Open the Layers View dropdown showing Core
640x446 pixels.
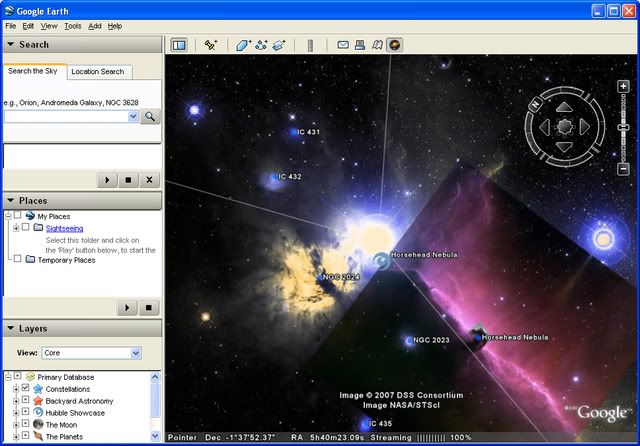(92, 353)
